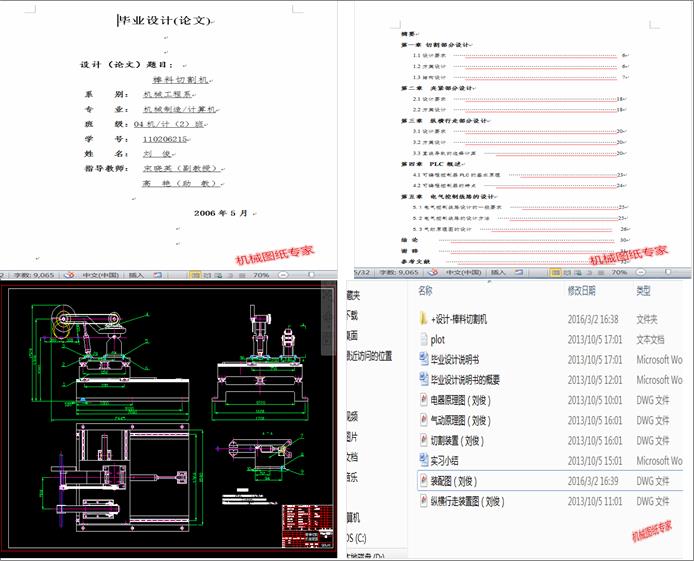
Task: Select the 装配图(刘俊) DWG file icon
Action: coord(424,481)
